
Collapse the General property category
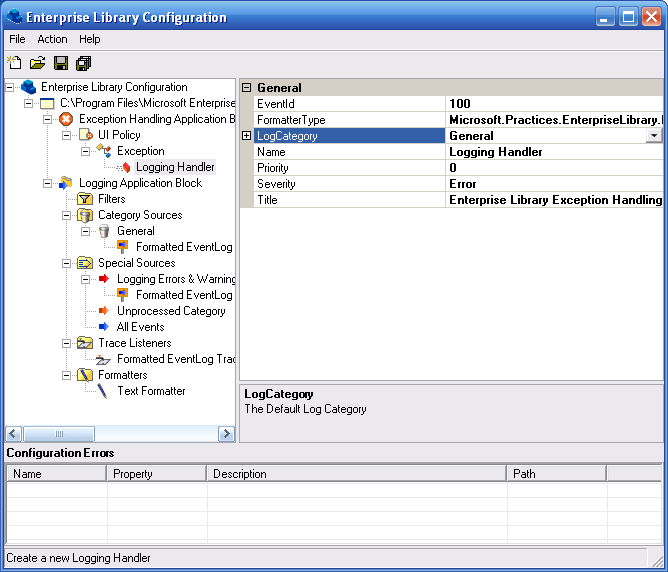[x=247, y=88]
